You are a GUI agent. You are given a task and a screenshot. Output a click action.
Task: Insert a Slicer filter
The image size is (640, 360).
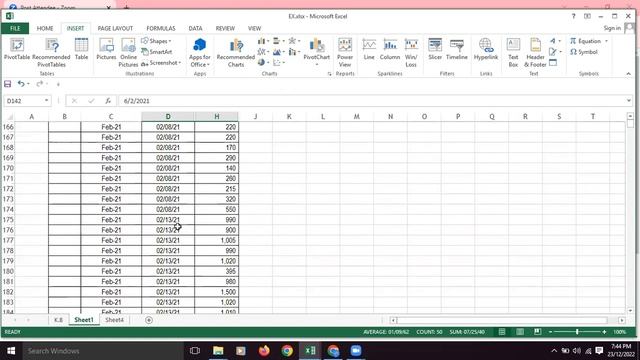pos(435,49)
